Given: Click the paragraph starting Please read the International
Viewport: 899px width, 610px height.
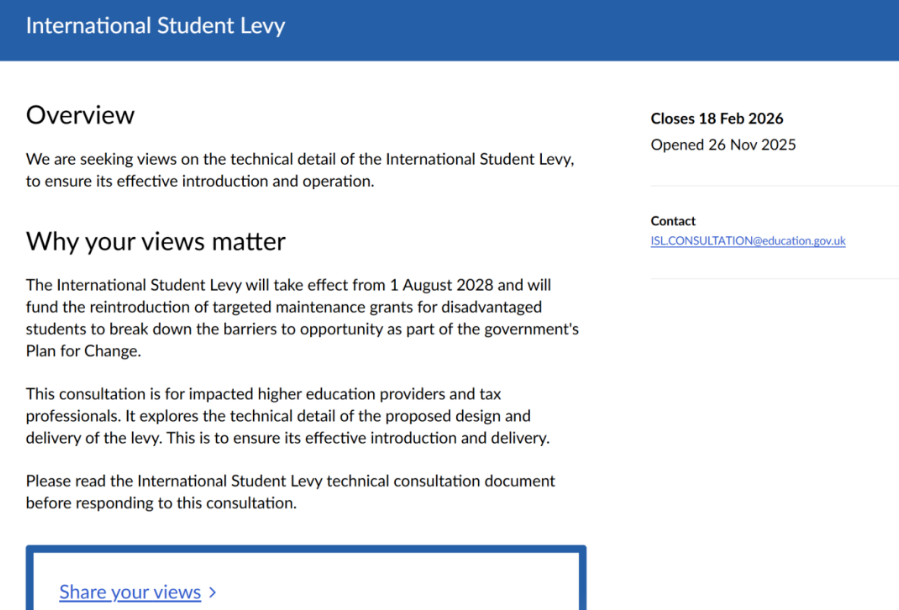Looking at the screenshot, I should coord(290,492).
